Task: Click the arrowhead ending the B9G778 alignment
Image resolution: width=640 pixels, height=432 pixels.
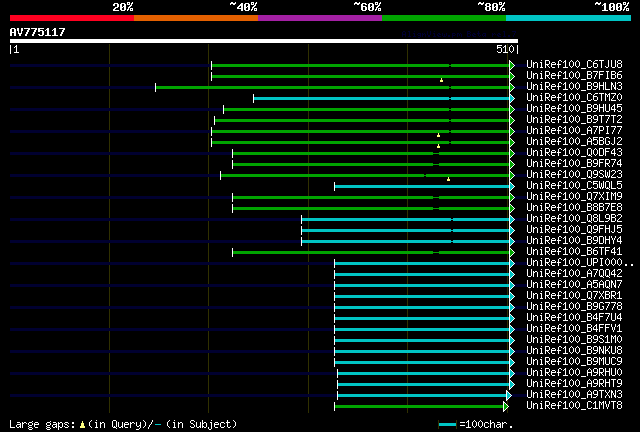Action: [x=512, y=308]
